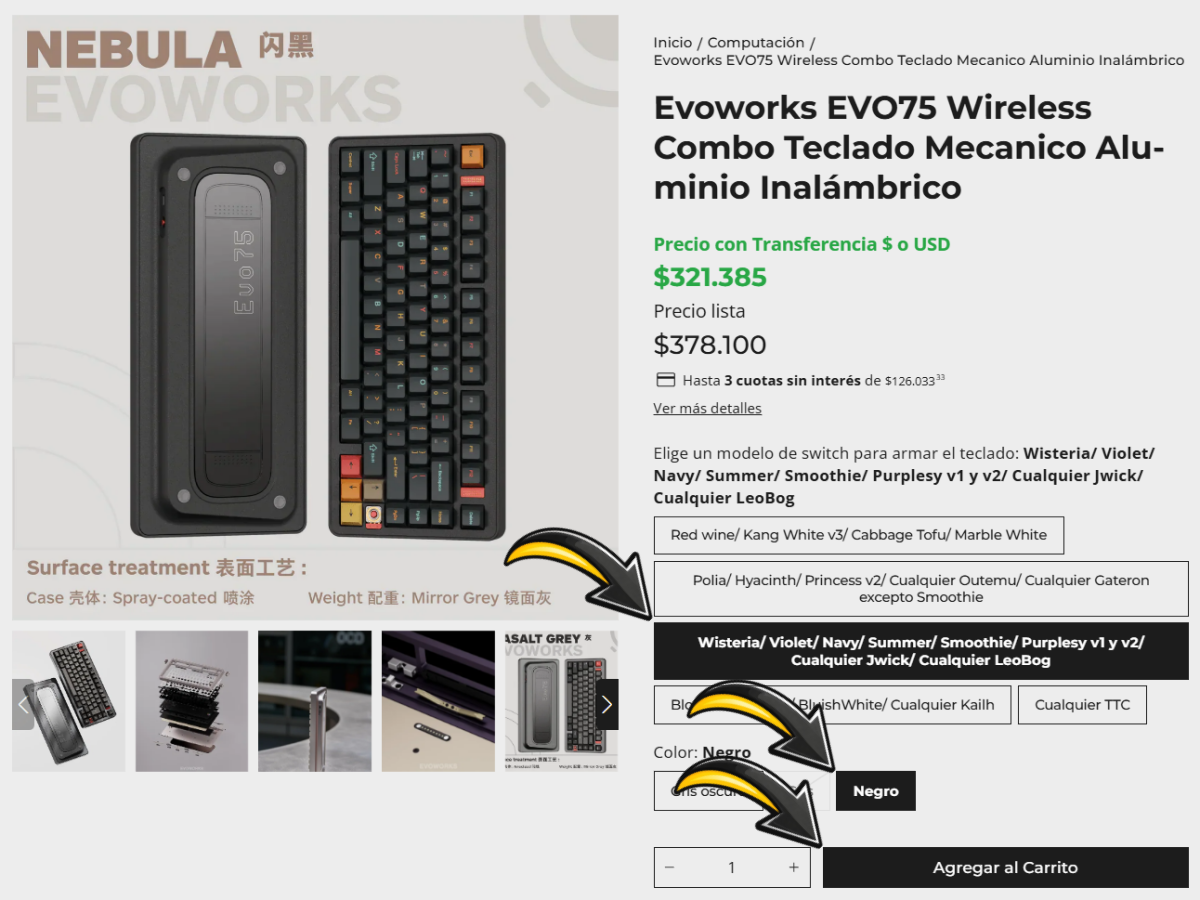Click the quantity input field
Image resolution: width=1200 pixels, height=900 pixels.
[x=732, y=867]
